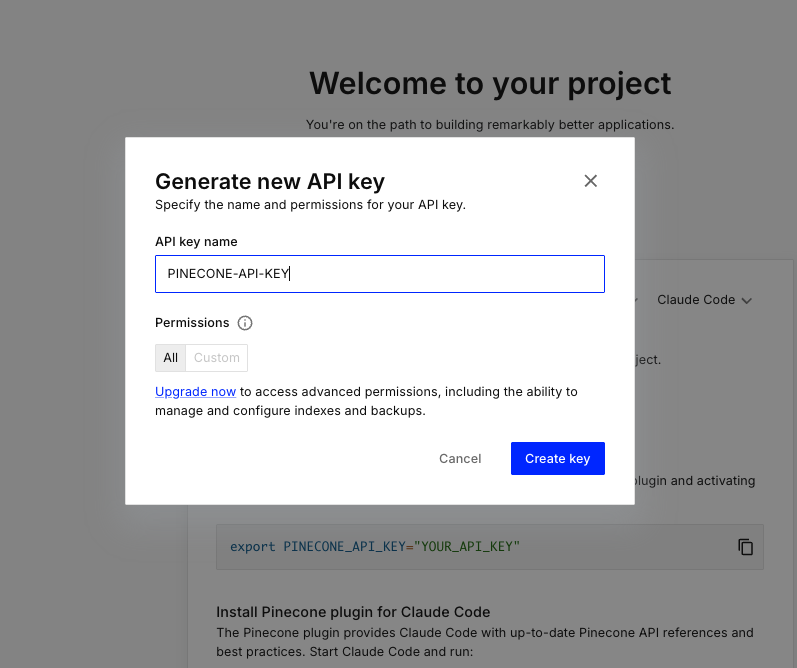
Task: Select the All permissions option
Action: 171,358
